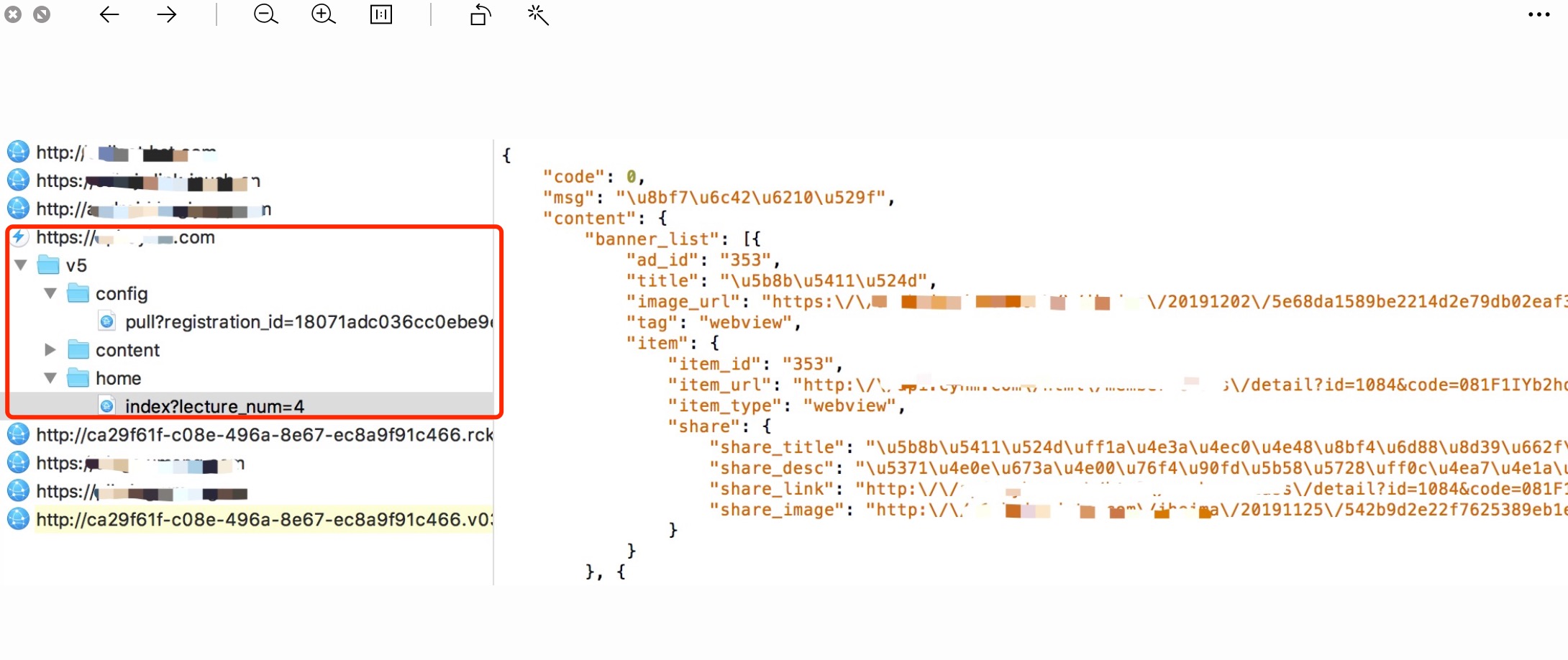The height and width of the screenshot is (660, 1568).
Task: Select the home folder icon
Action: tap(78, 378)
